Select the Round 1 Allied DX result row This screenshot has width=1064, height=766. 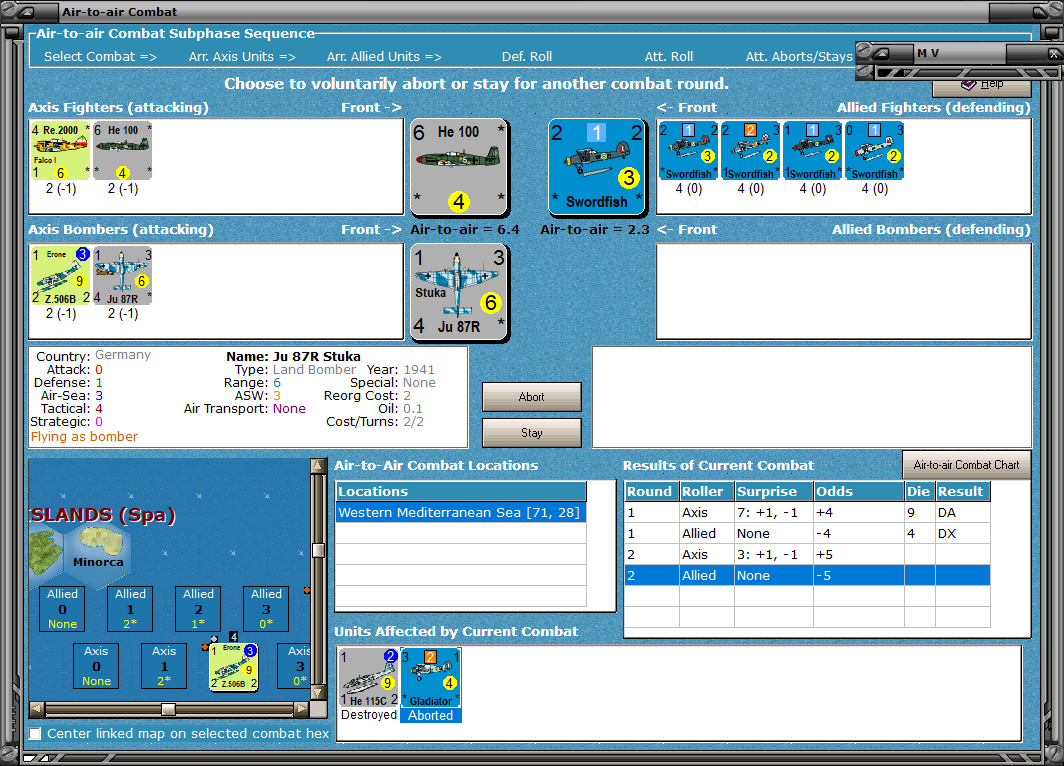point(807,534)
